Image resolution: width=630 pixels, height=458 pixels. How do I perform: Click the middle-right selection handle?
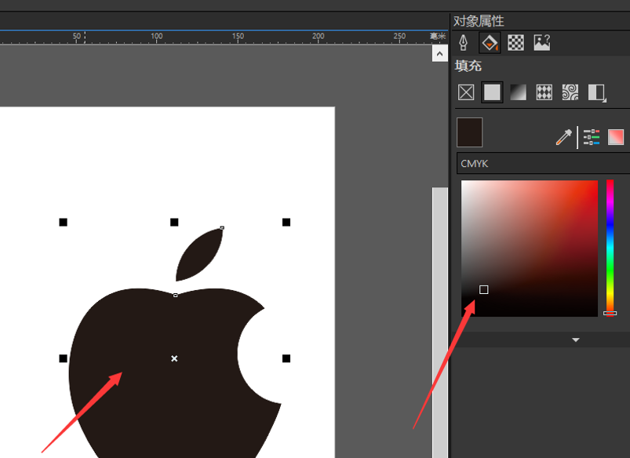tap(286, 358)
